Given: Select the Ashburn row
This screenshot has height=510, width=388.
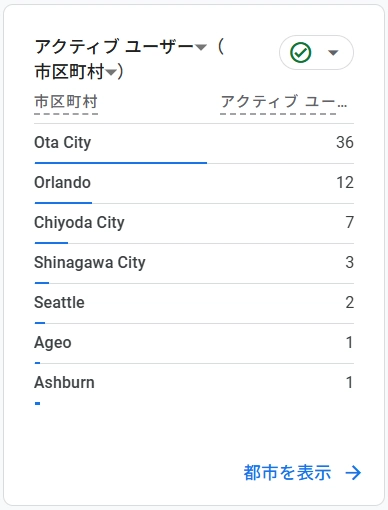Looking at the screenshot, I should (194, 384).
